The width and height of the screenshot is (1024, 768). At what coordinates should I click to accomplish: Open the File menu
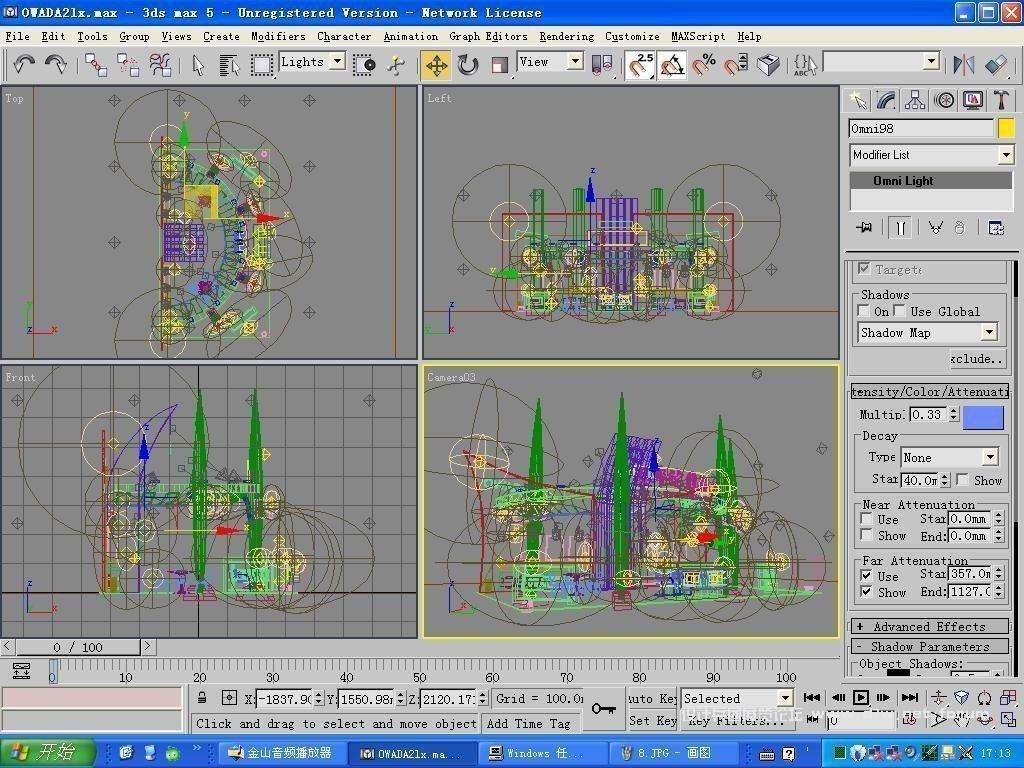pyautogui.click(x=17, y=37)
